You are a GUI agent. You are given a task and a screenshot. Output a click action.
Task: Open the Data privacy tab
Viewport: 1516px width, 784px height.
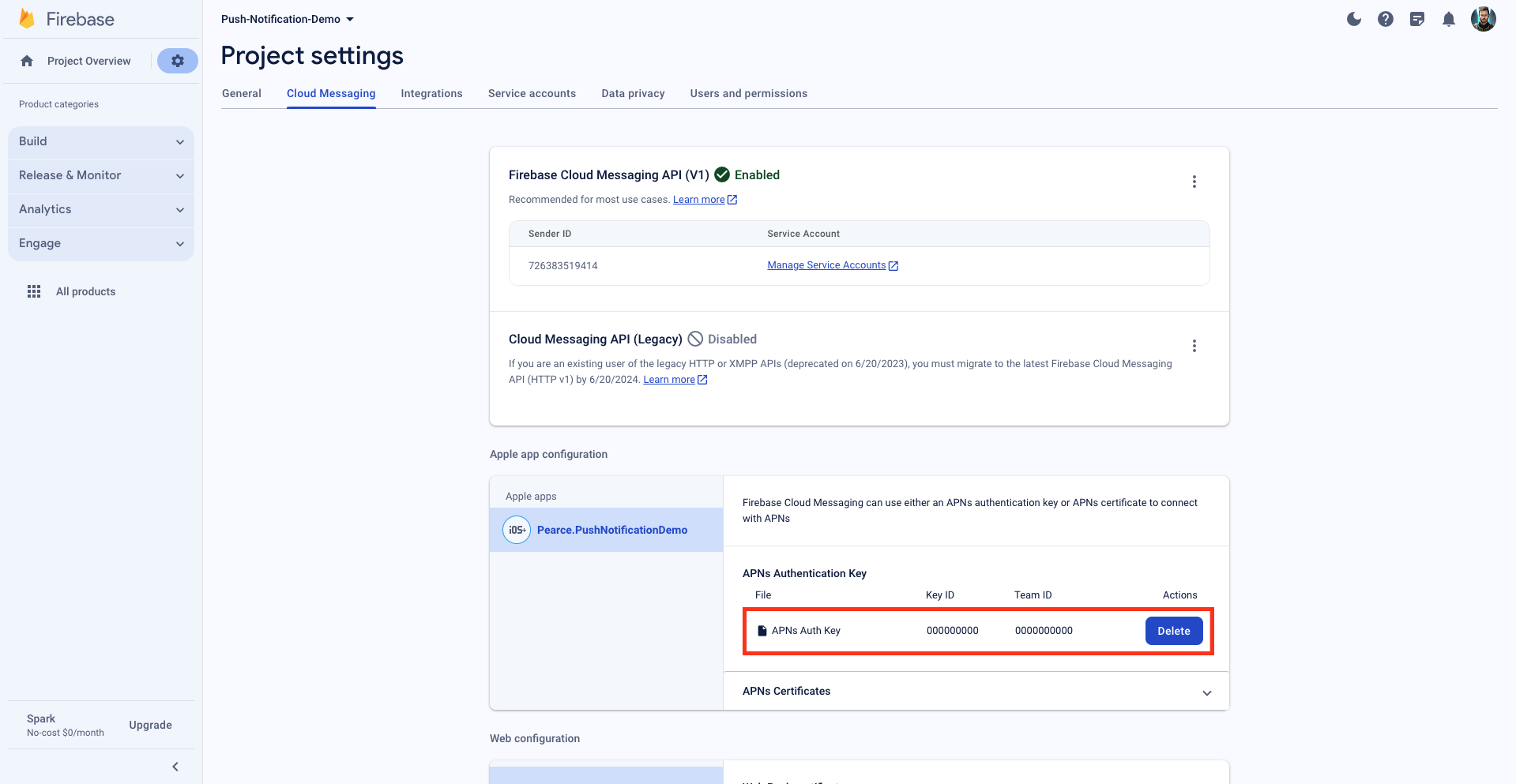pos(633,93)
